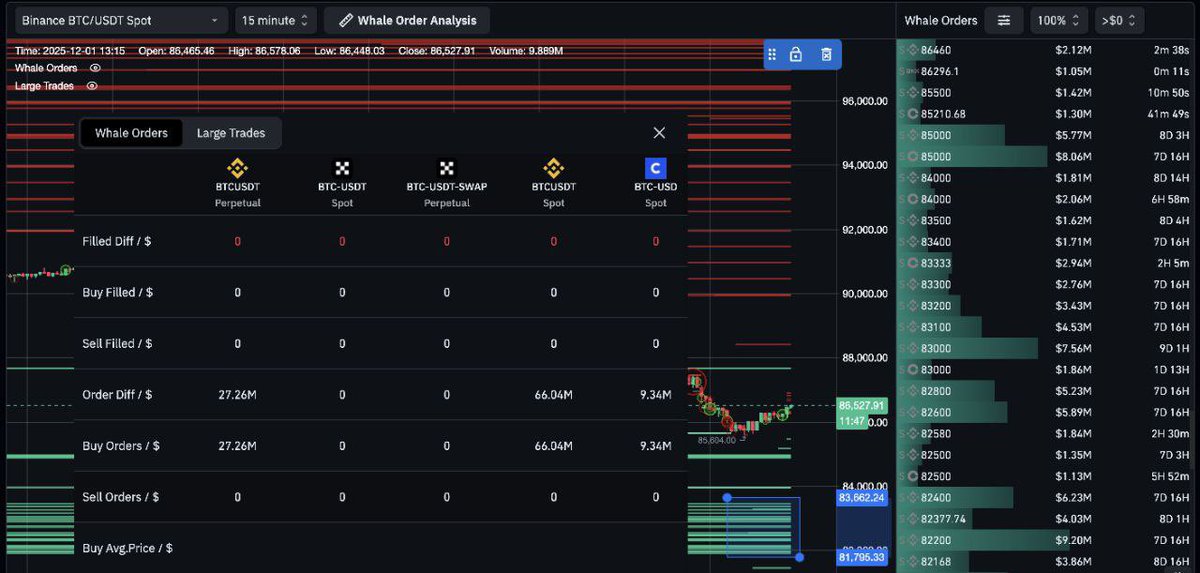The image size is (1200, 573).
Task: Click the Whale Orders chart legend label
Action: pos(46,68)
